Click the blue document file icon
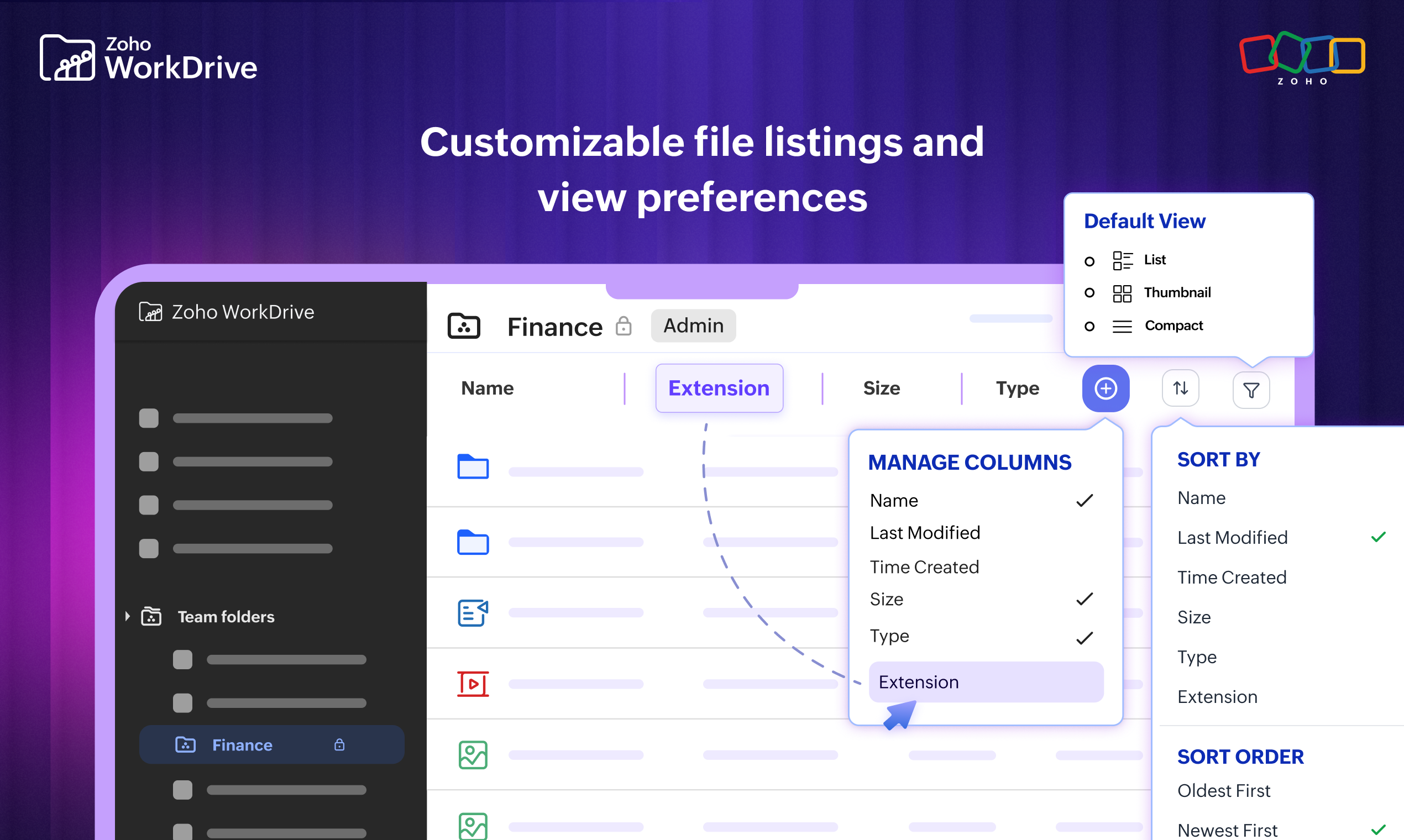 [473, 612]
